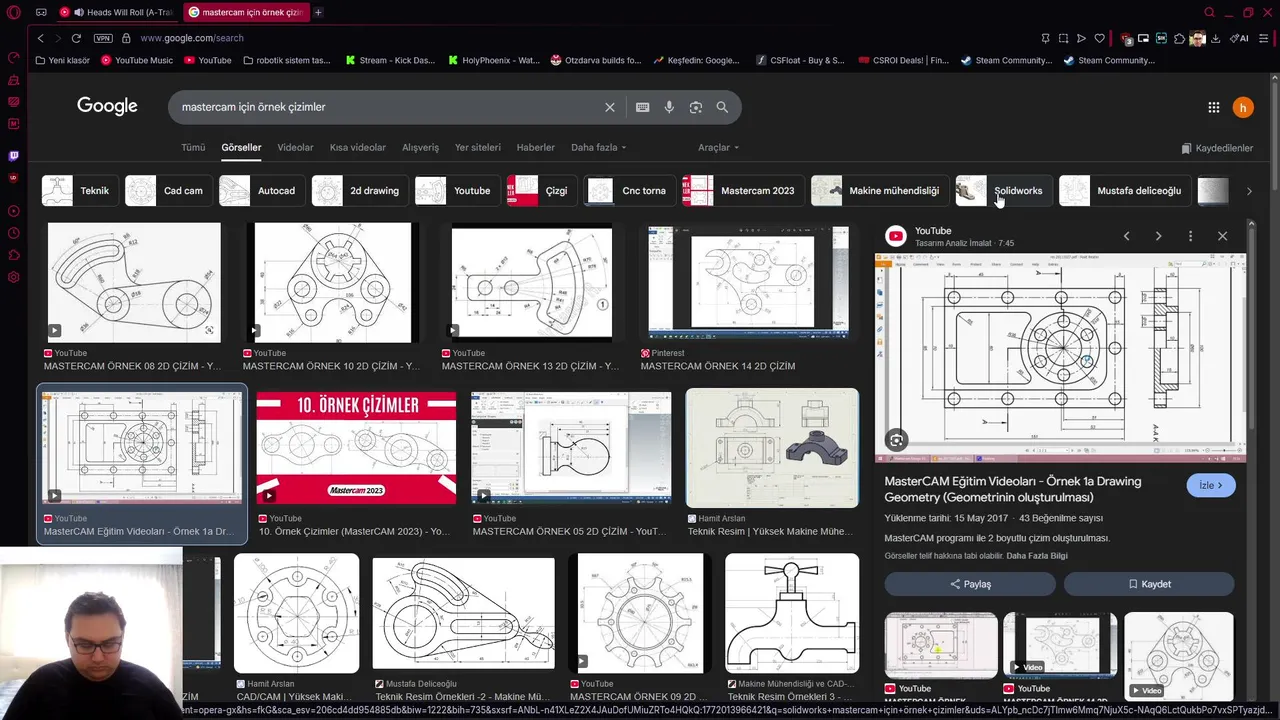Open sidebar settings gear icon
The height and width of the screenshot is (720, 1280).
(x=14, y=277)
